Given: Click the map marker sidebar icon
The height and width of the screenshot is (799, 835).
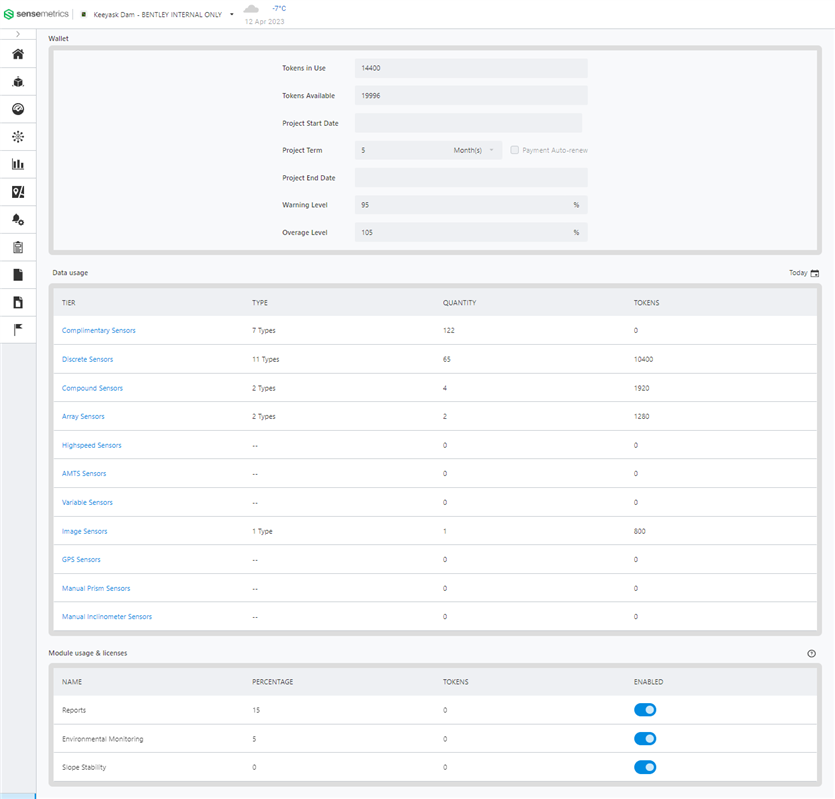Looking at the screenshot, I should click(x=18, y=192).
